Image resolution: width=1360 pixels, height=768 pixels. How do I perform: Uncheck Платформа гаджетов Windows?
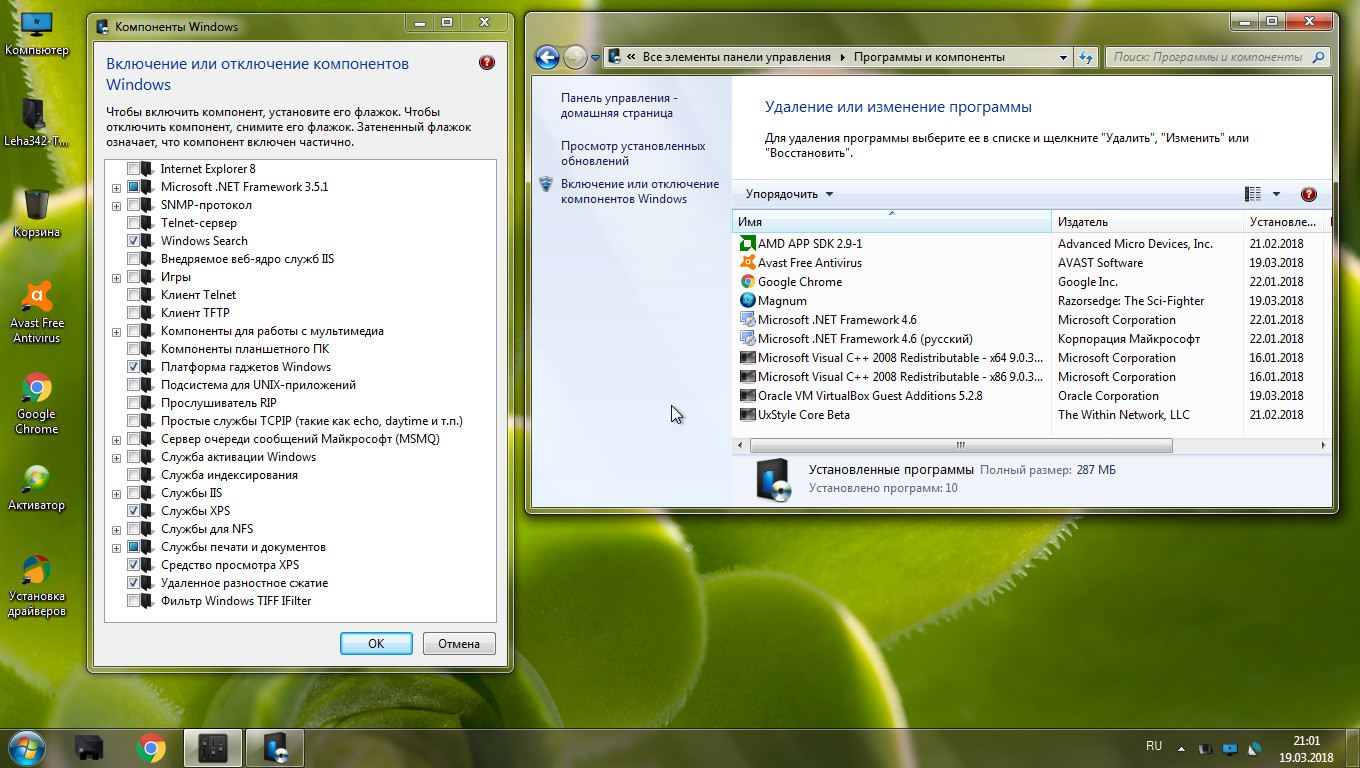[133, 367]
